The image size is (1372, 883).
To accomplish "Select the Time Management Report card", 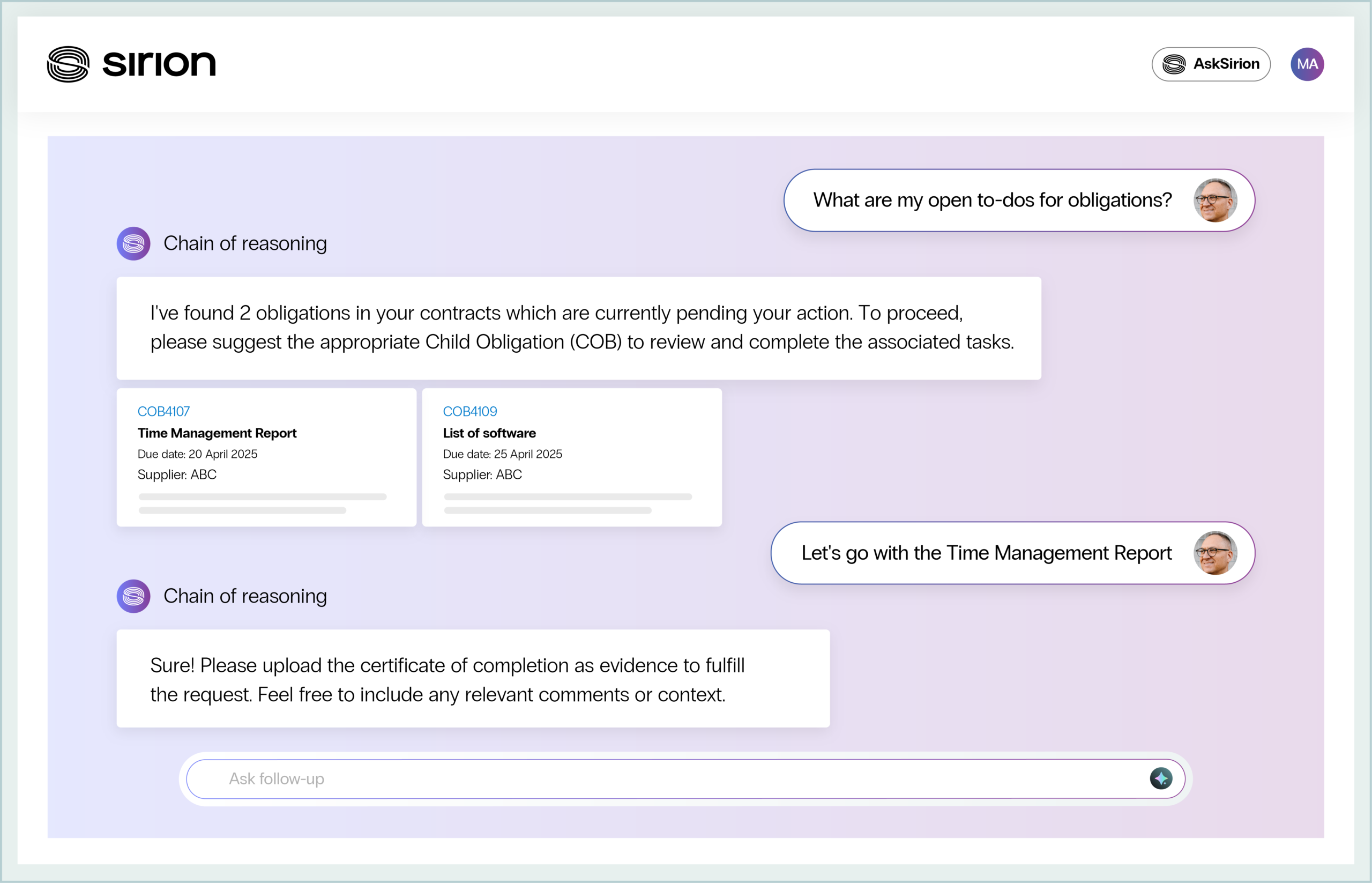I will [x=266, y=457].
